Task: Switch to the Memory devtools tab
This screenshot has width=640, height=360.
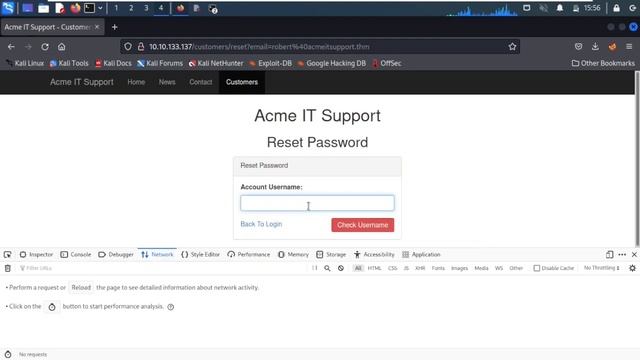Action: click(293, 254)
